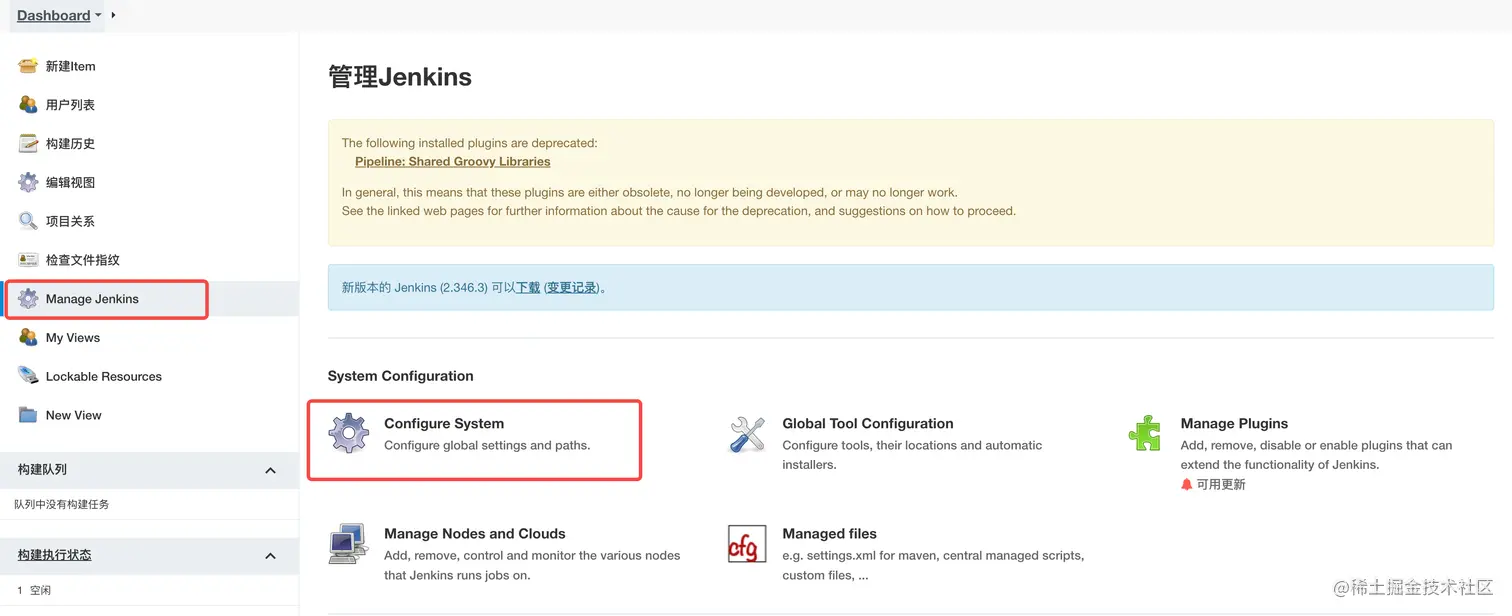Click the 检查文件指纹 ID card icon

28,260
